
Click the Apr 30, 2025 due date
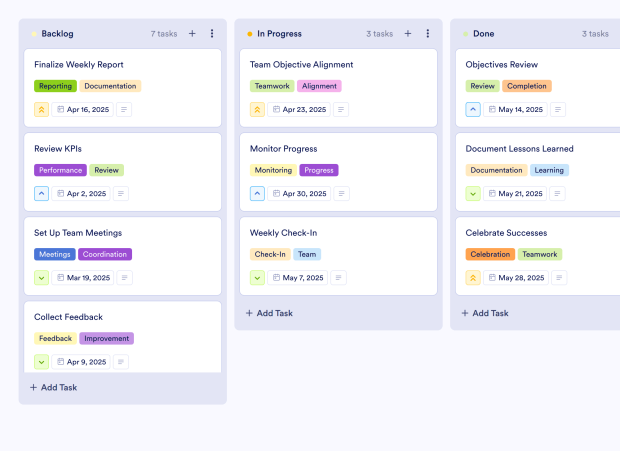304,194
